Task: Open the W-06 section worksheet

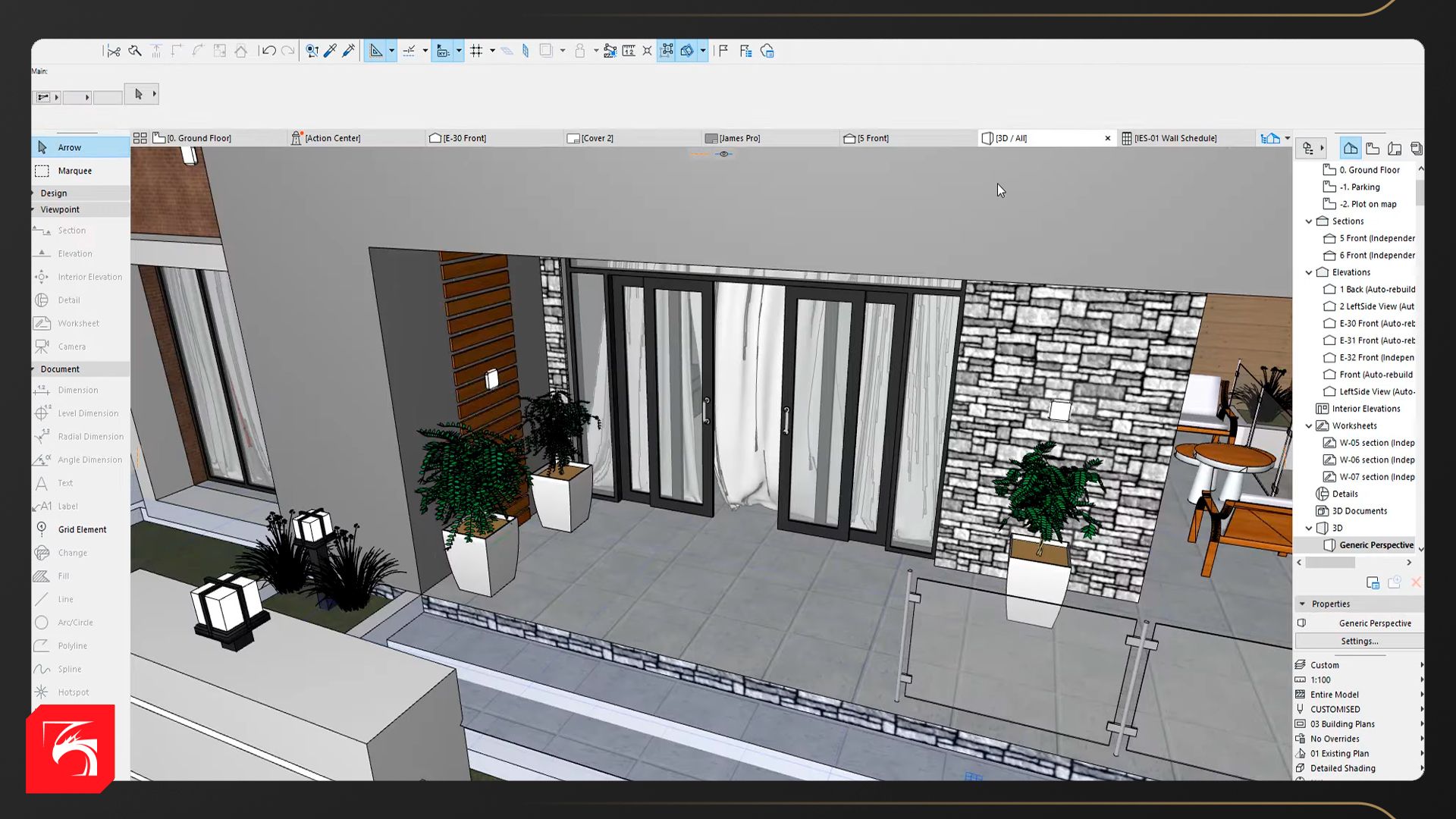Action: coord(1369,460)
